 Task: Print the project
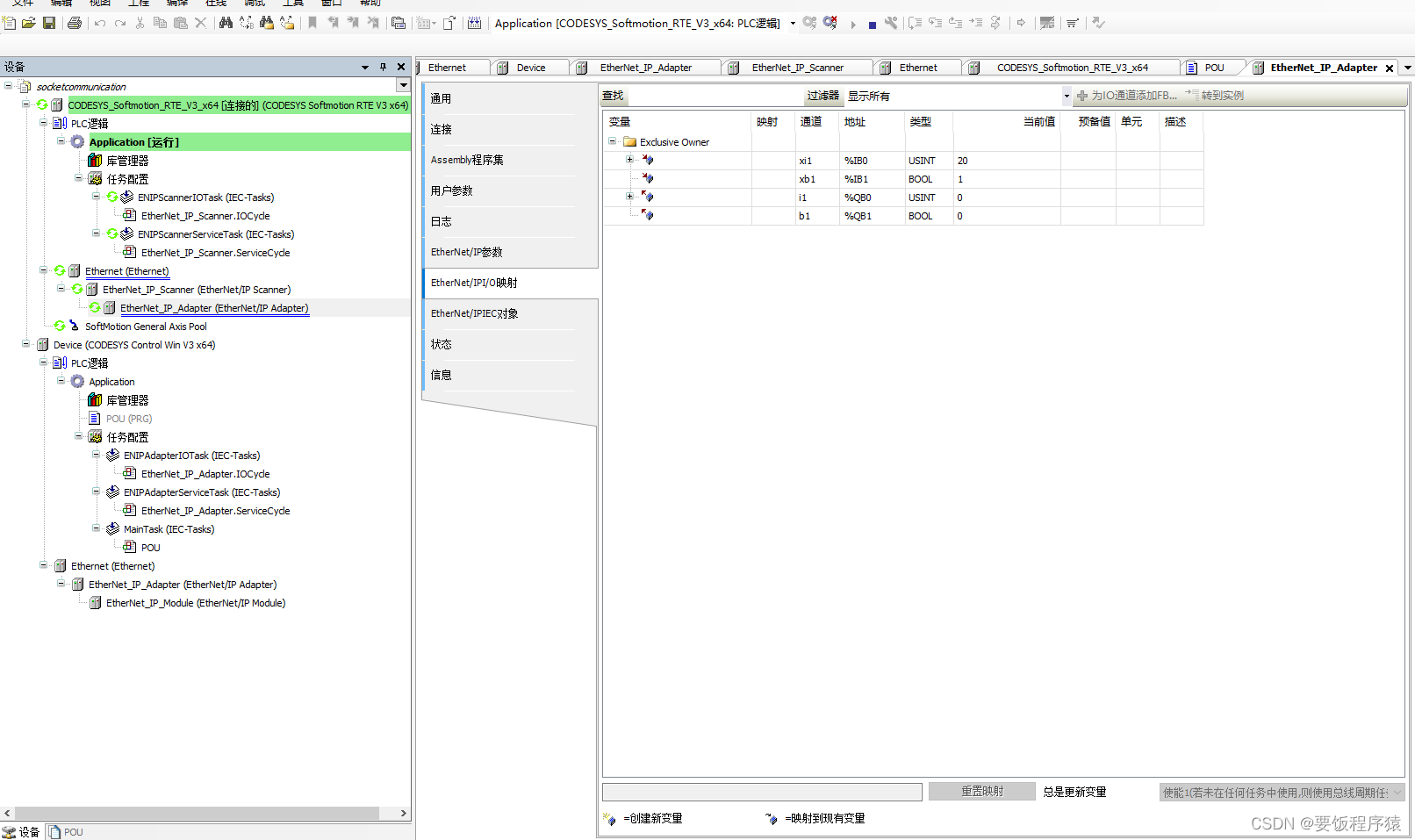75,23
